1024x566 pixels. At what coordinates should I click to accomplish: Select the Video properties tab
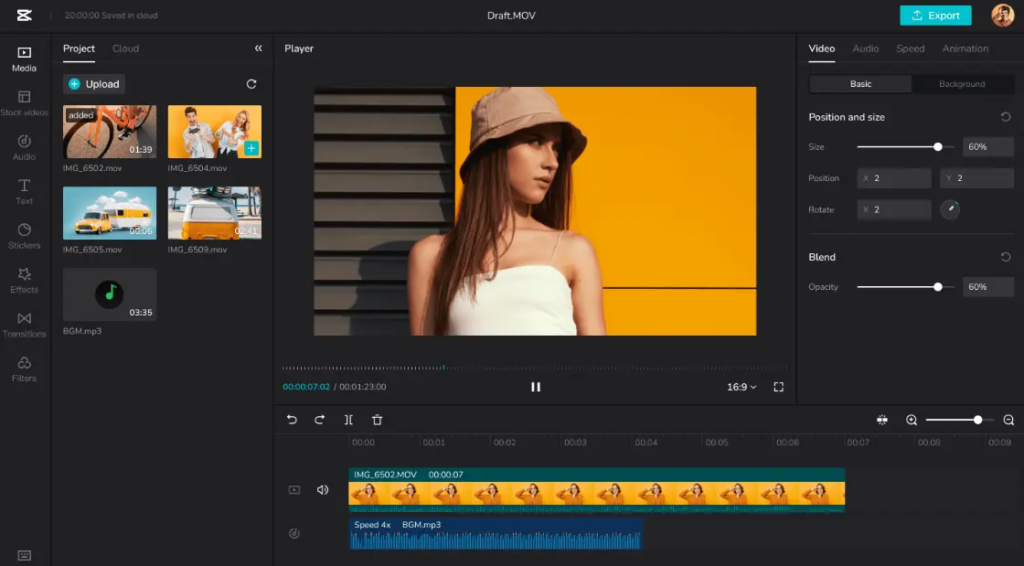tap(822, 49)
